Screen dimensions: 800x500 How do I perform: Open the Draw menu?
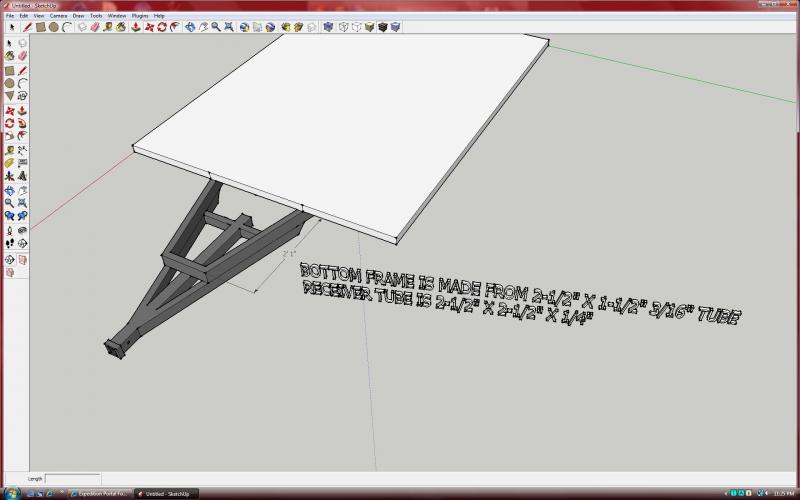[78, 16]
